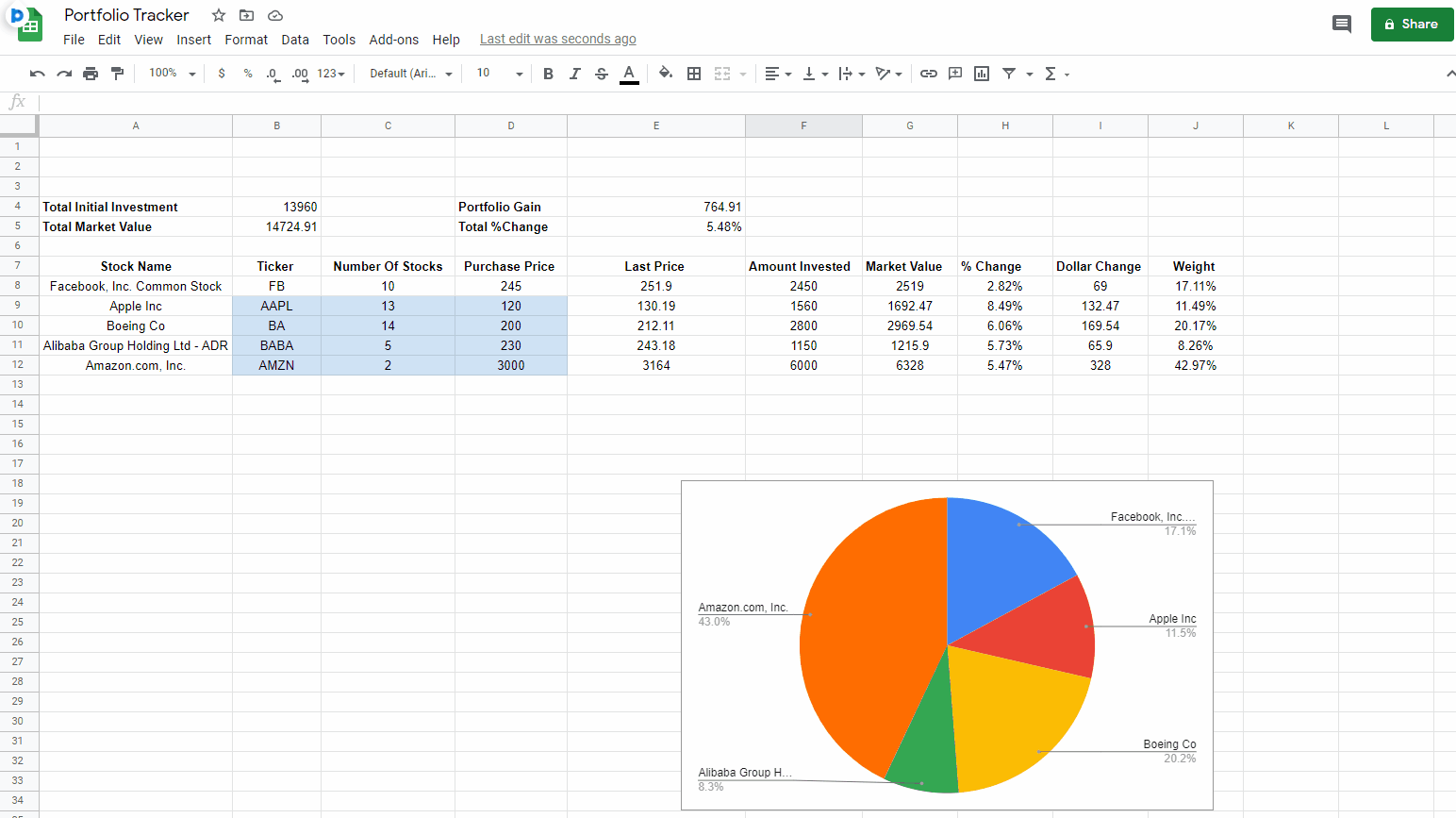1456x818 pixels.
Task: Open the text color picker
Action: [x=629, y=74]
